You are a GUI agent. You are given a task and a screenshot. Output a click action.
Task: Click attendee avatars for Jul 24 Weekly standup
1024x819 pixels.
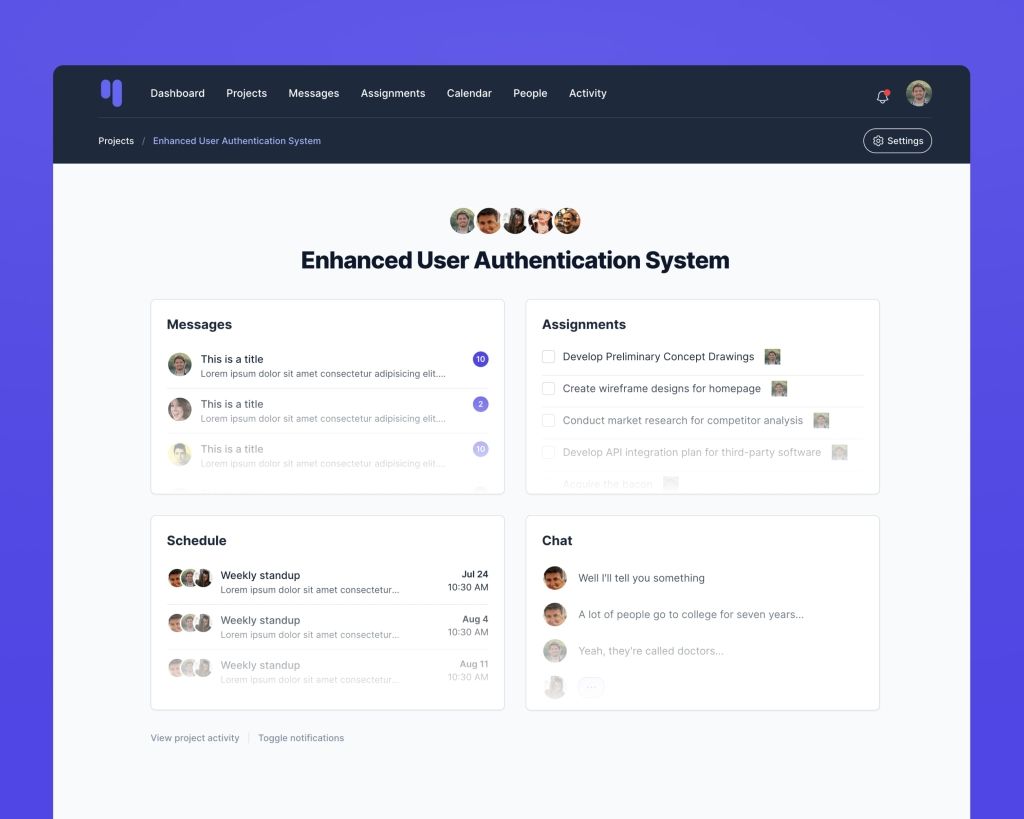tap(190, 578)
